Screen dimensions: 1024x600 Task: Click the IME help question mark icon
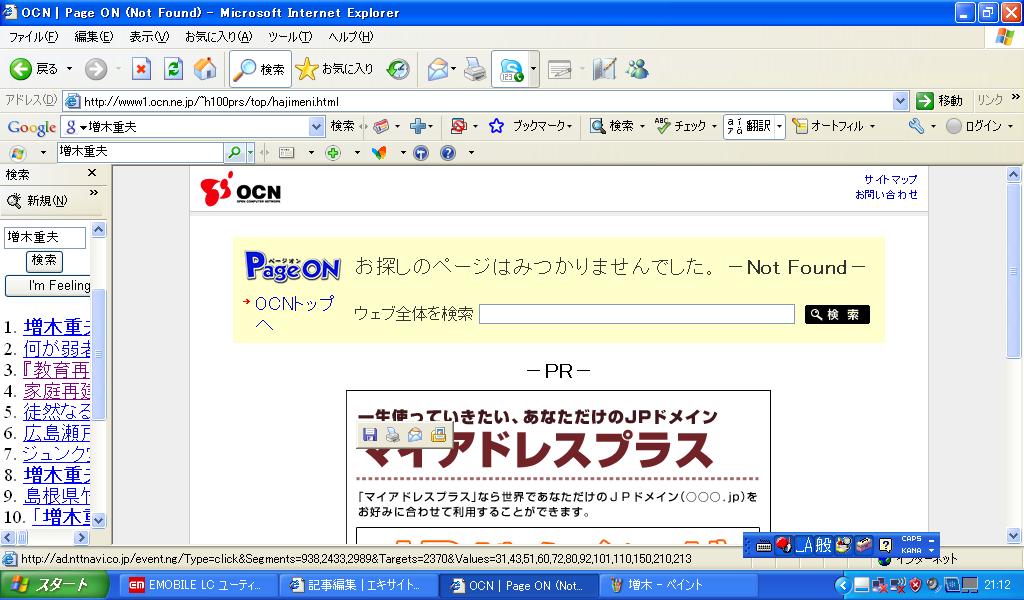point(885,545)
